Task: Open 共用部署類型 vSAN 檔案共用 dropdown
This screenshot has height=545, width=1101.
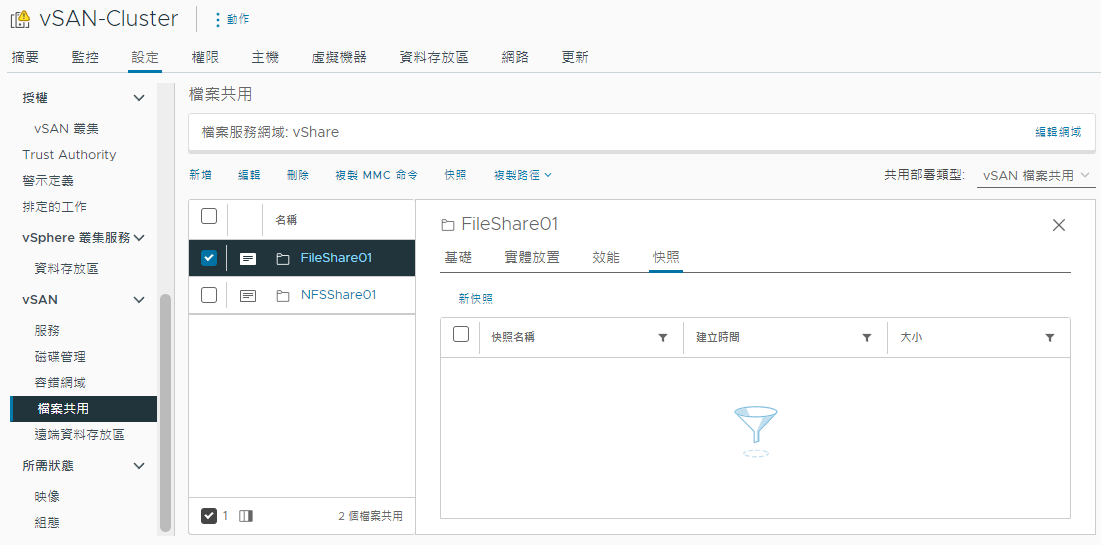Action: click(x=1036, y=176)
